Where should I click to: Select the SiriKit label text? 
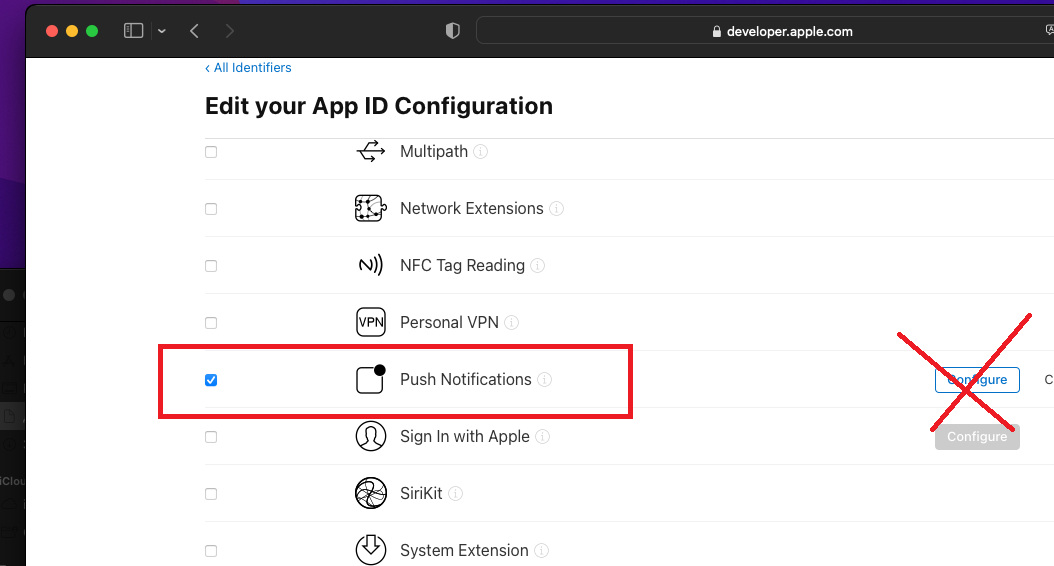[421, 493]
